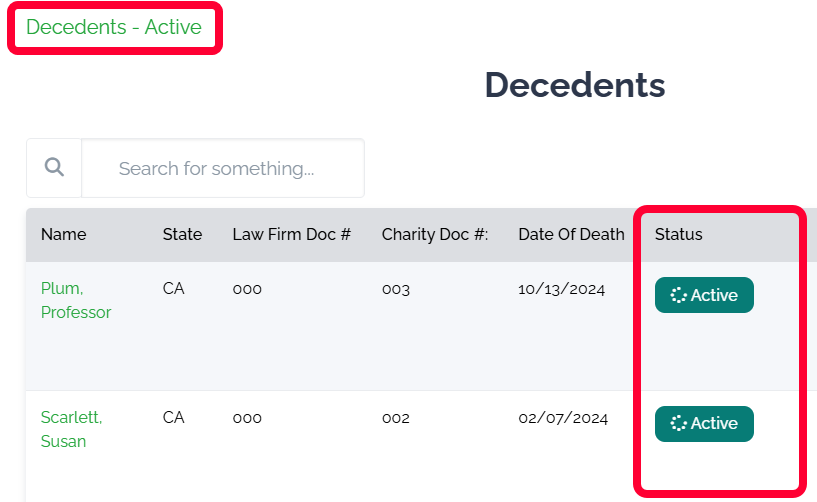Click charity doc number 002 cell

396,418
